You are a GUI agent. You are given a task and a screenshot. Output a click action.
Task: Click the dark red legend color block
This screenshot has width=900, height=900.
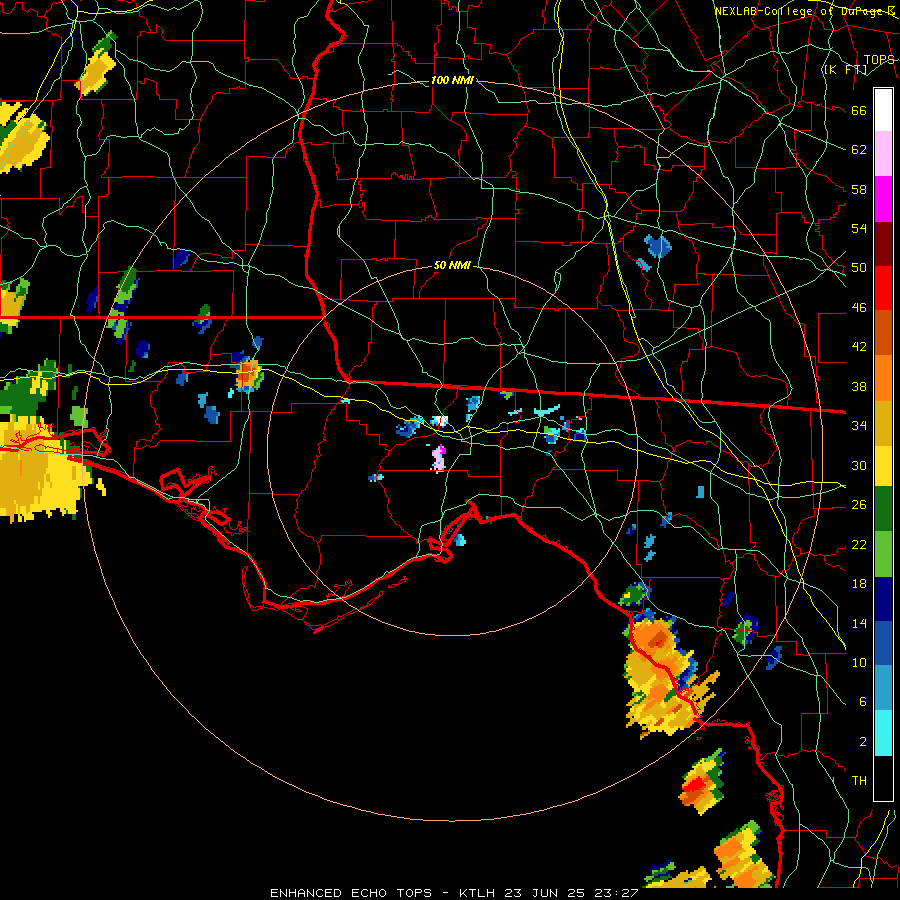click(x=883, y=243)
